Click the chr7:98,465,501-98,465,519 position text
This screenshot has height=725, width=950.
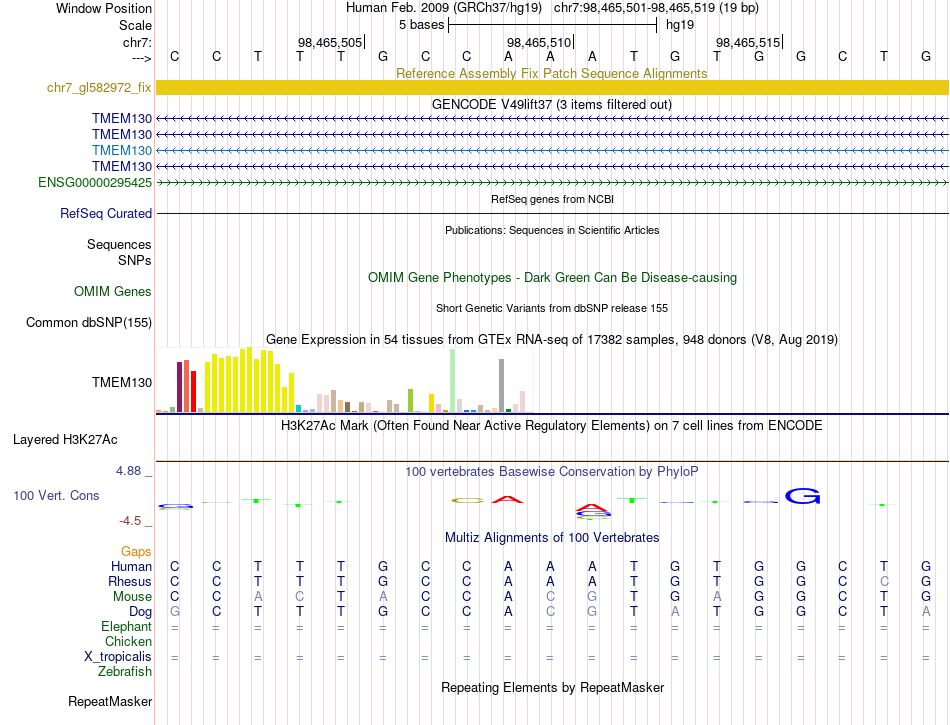coord(656,8)
